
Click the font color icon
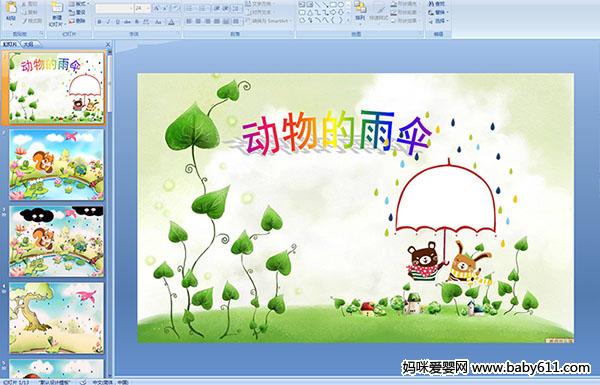171,22
